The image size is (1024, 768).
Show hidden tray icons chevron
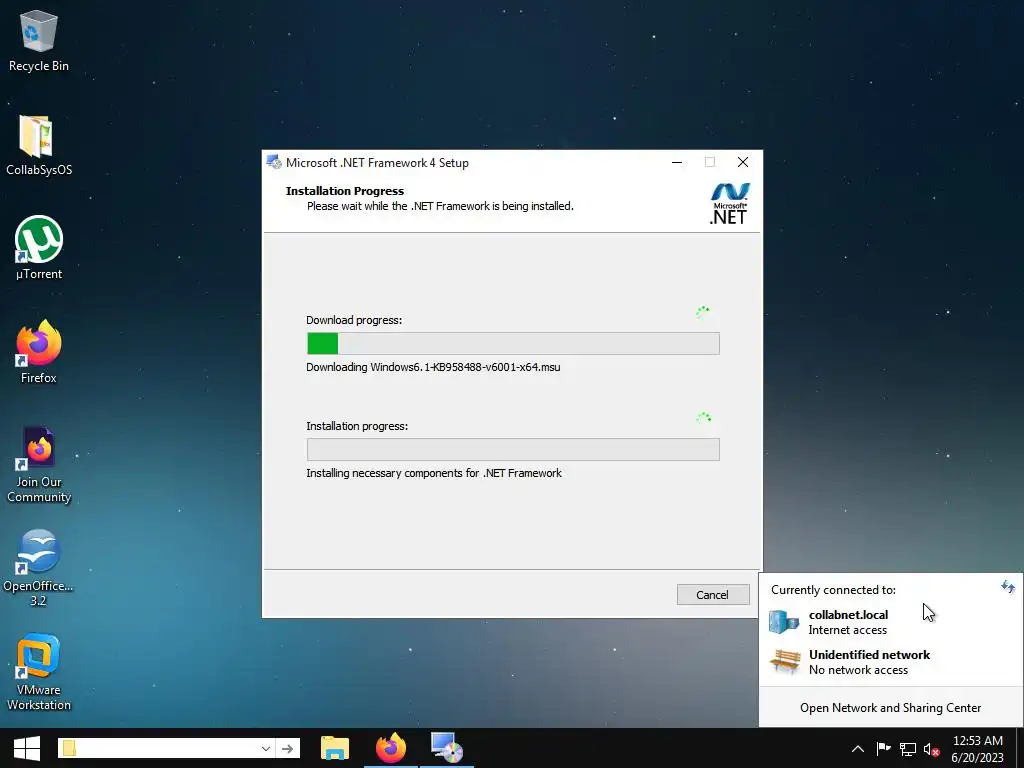[857, 749]
